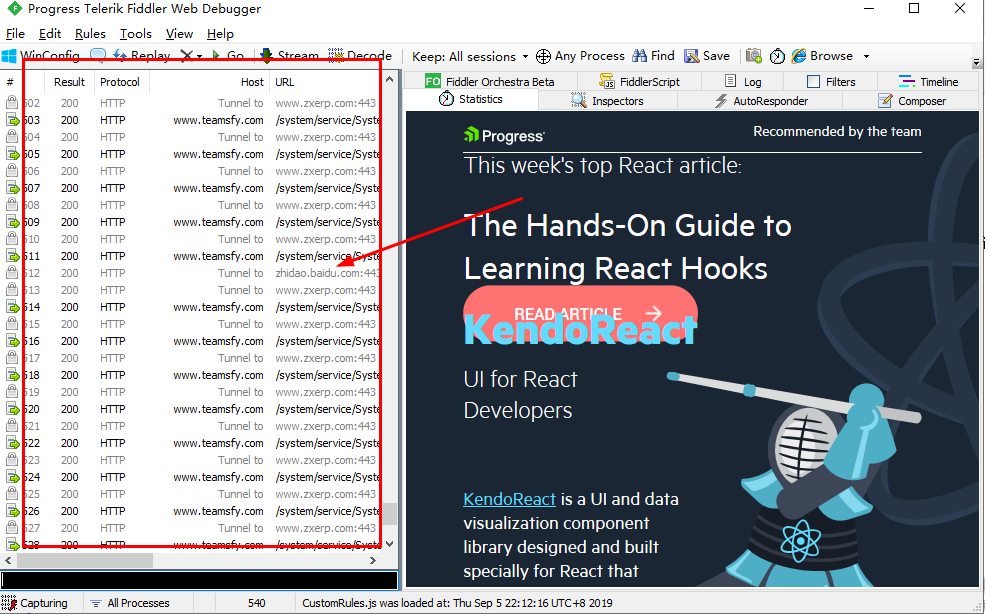This screenshot has width=985, height=614.
Task: Click the Any Process target icon
Action: tap(543, 56)
